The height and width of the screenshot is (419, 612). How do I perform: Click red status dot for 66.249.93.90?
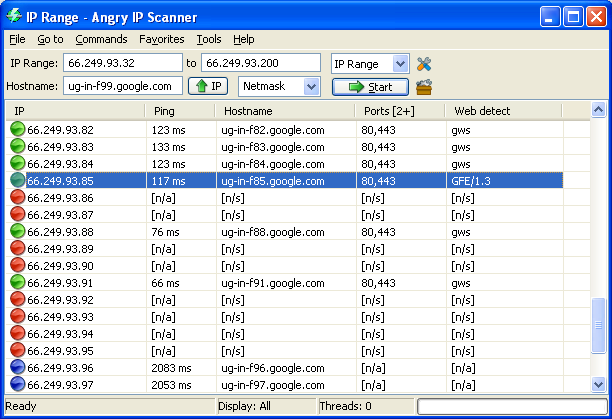[17, 265]
